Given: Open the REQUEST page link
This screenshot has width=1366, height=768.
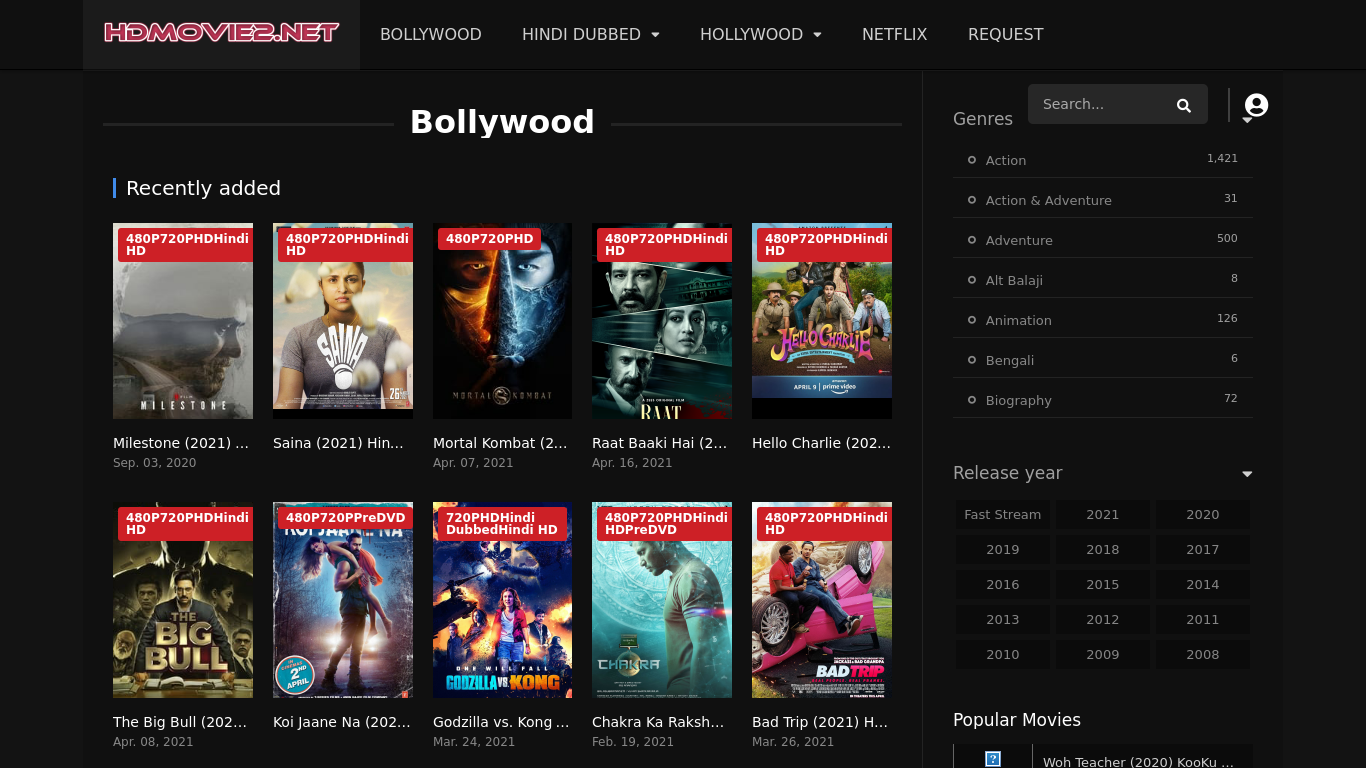Looking at the screenshot, I should click(1005, 34).
